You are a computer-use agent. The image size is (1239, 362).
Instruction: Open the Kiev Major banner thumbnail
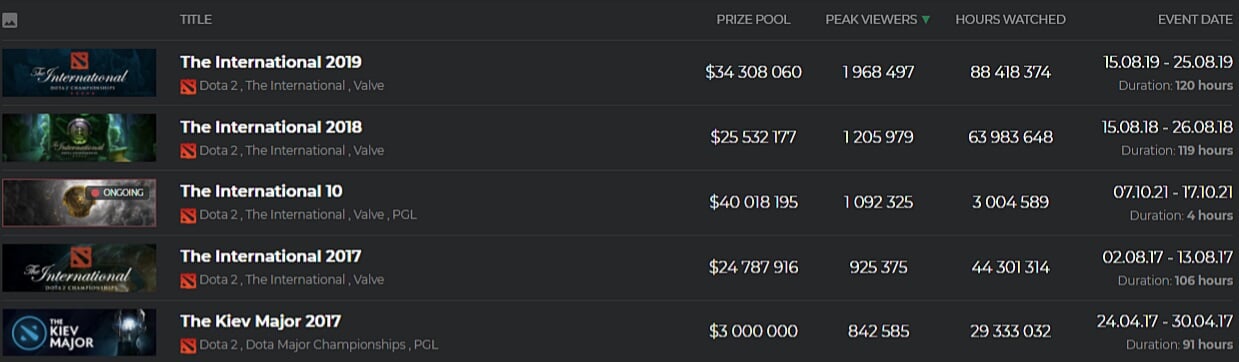(79, 332)
